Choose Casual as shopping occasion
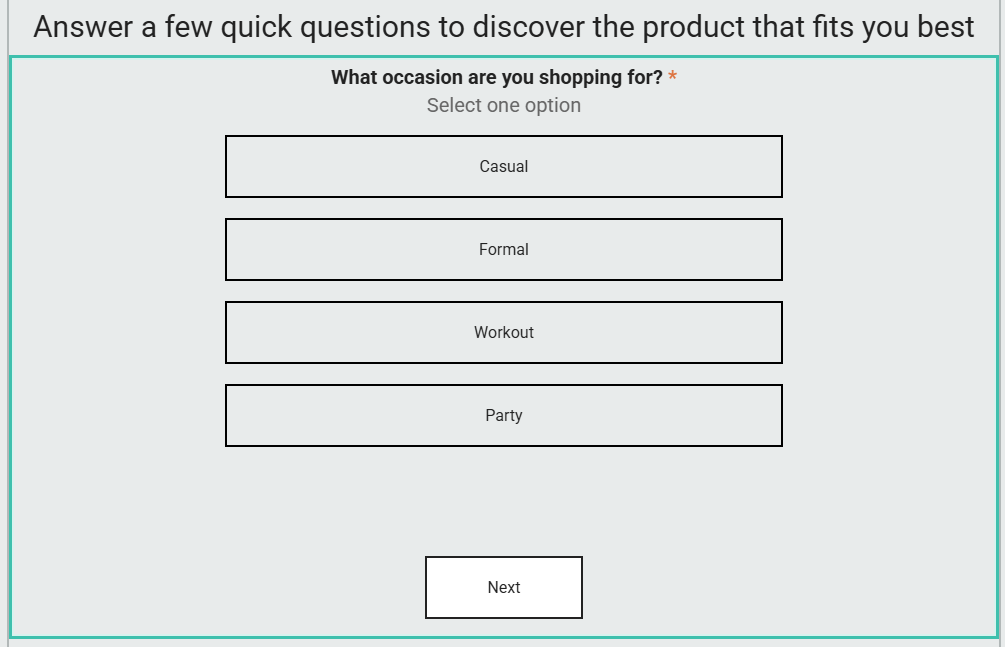1005x647 pixels. pyautogui.click(x=503, y=167)
